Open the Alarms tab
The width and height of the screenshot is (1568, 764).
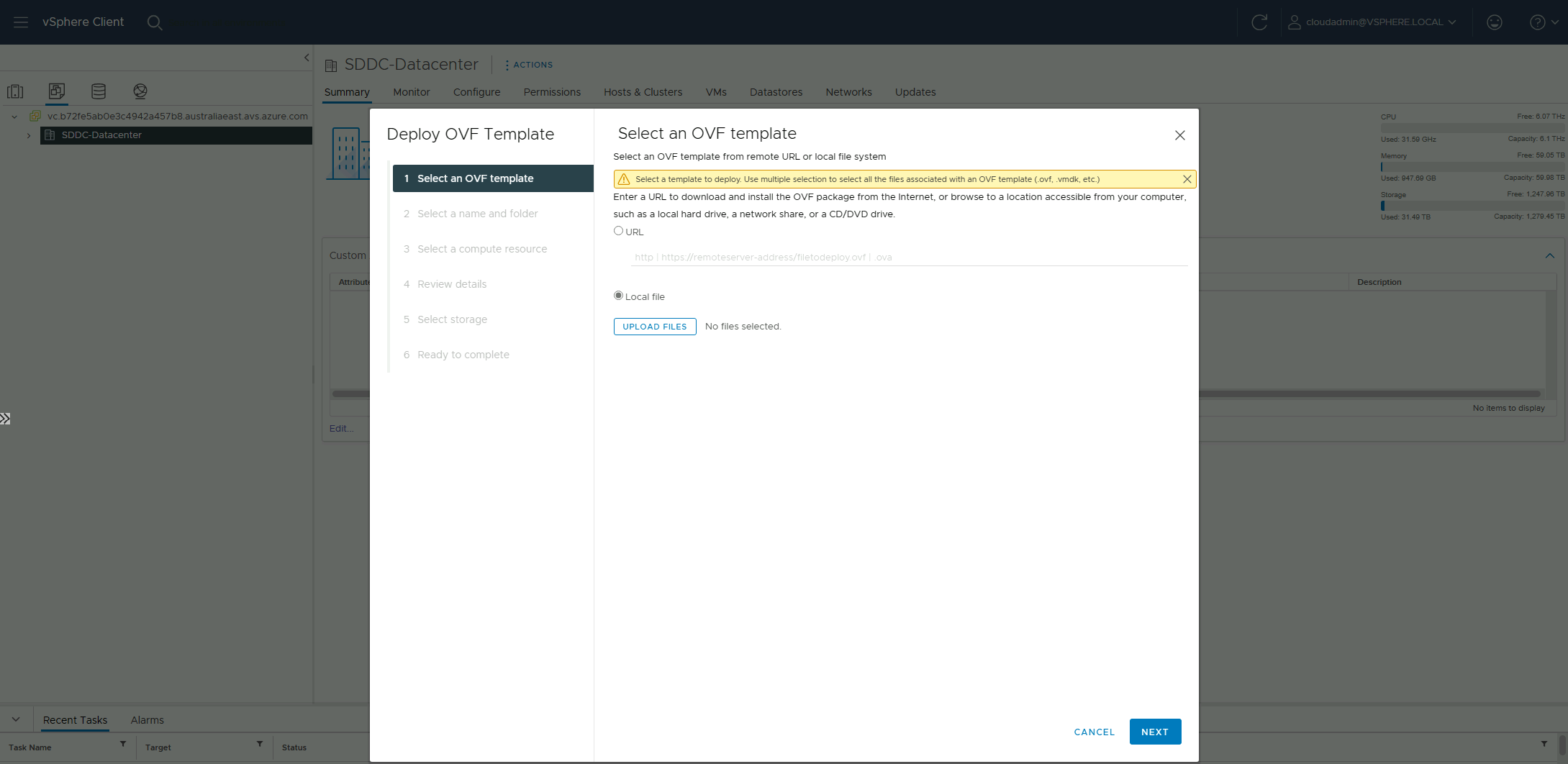coord(147,720)
